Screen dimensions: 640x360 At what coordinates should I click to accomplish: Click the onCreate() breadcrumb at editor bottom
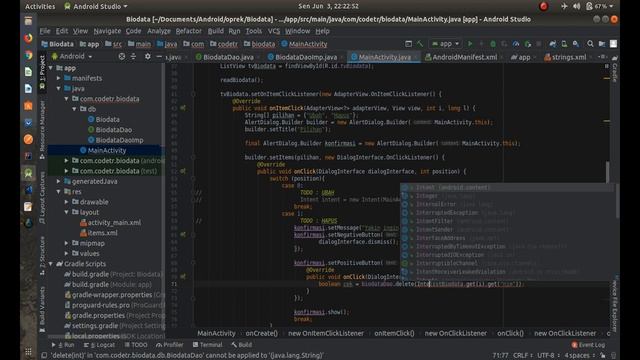point(261,333)
